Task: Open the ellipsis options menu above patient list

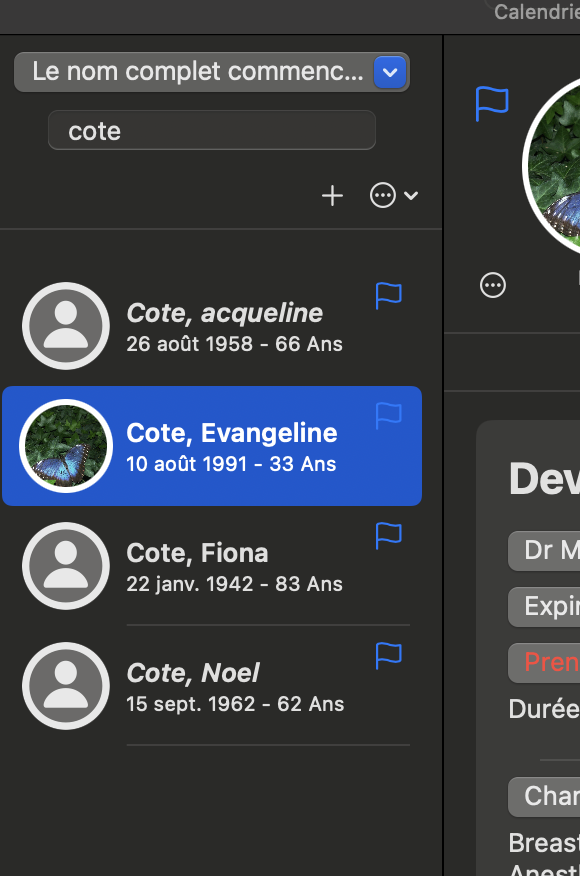Action: 393,196
